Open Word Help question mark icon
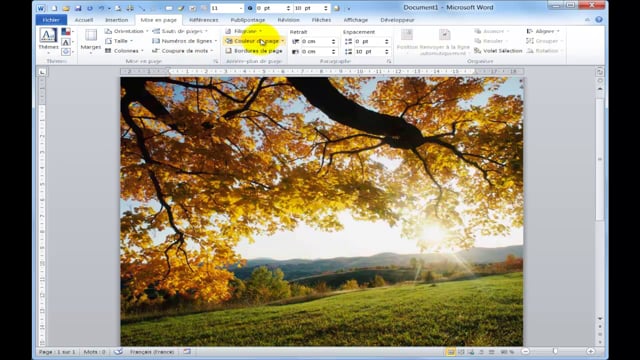The height and width of the screenshot is (360, 640). [599, 20]
